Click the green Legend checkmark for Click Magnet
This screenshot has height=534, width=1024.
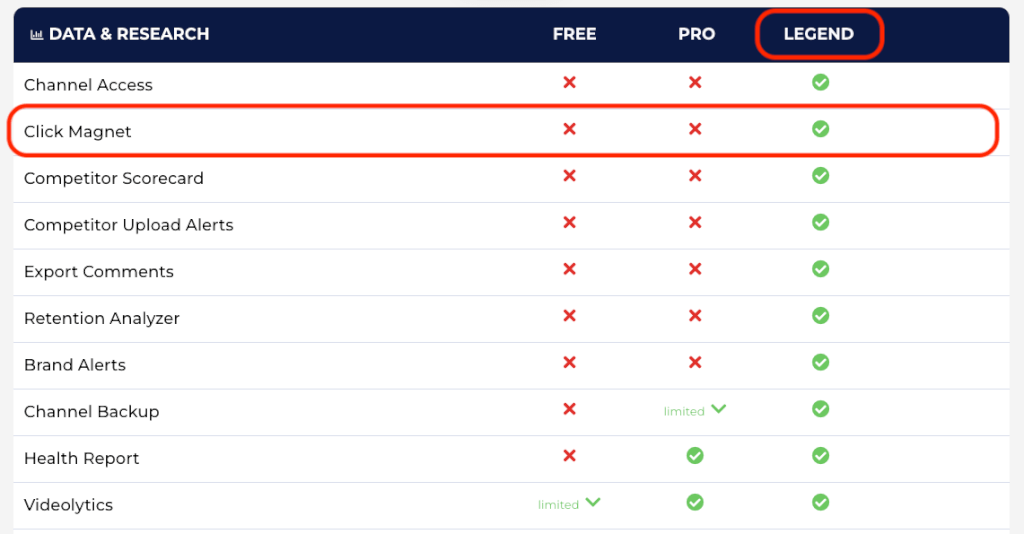tap(820, 129)
